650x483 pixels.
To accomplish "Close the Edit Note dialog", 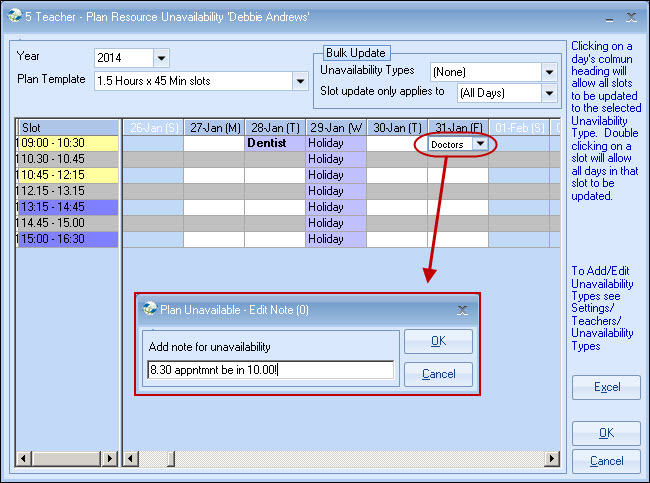I will 462,310.
